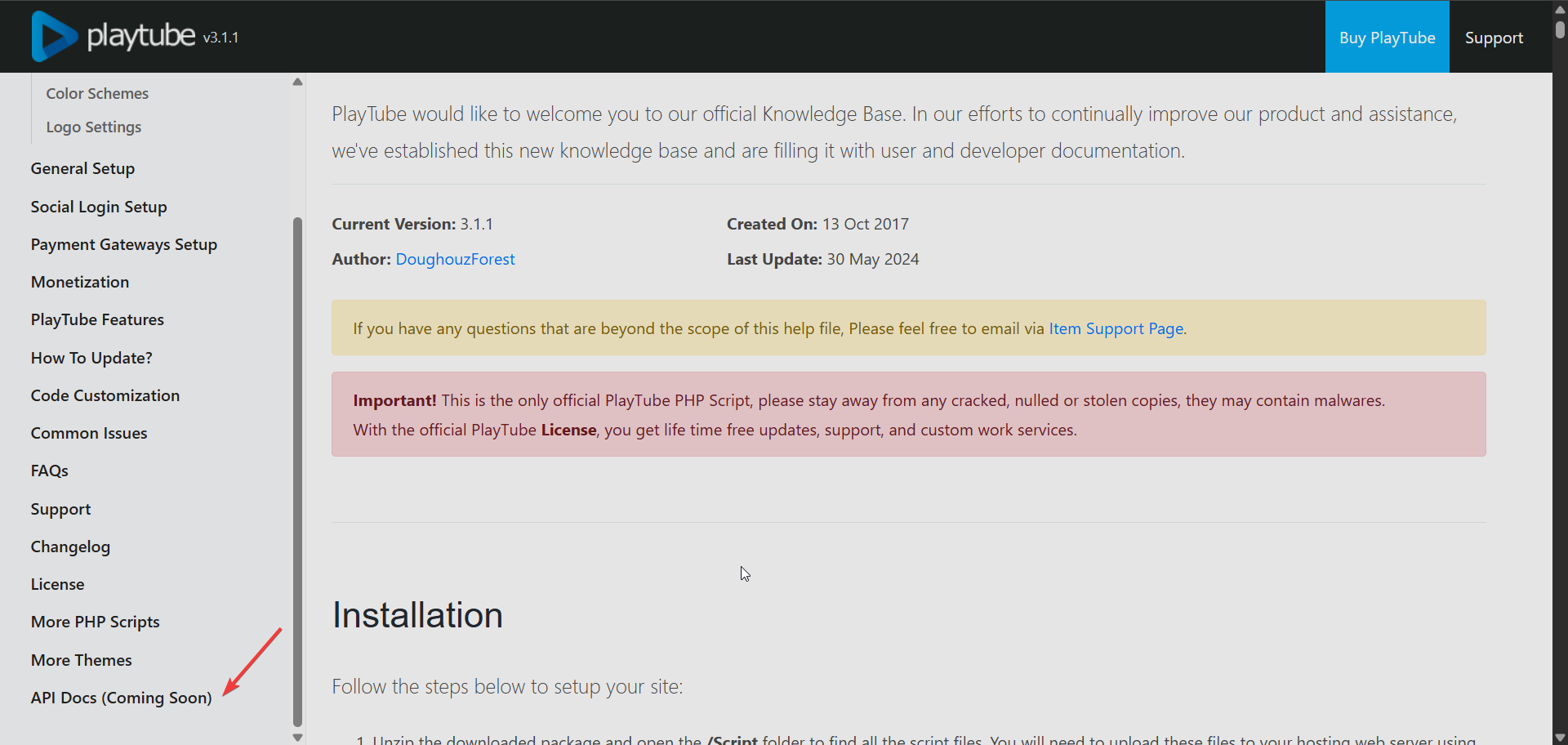This screenshot has width=1568, height=745.
Task: Open the Support link in header
Action: tap(1493, 38)
